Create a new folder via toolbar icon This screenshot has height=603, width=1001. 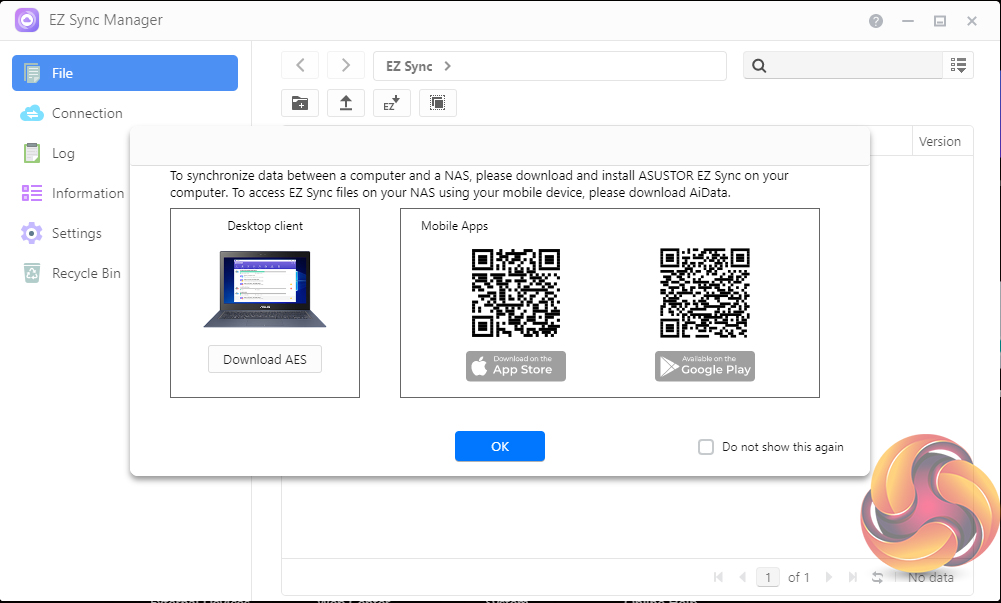click(x=300, y=103)
